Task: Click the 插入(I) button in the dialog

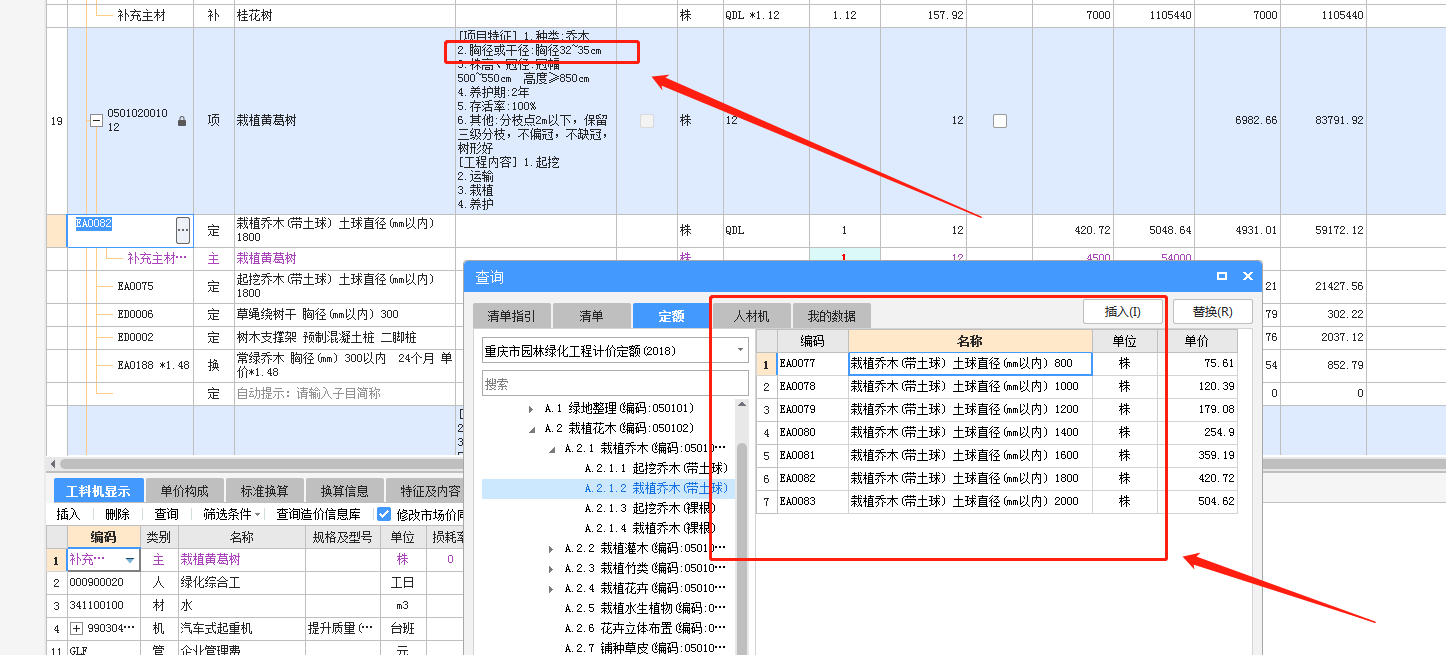Action: 1123,312
